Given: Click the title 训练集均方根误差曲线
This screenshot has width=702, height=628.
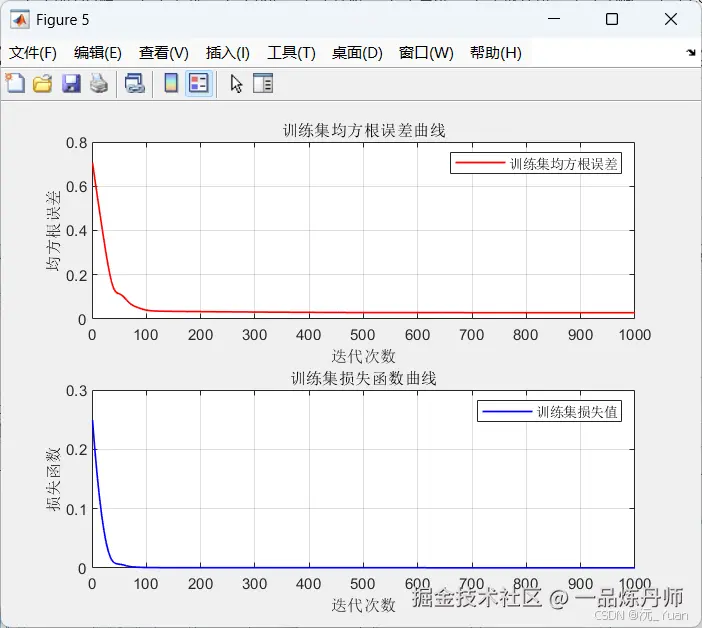Looking at the screenshot, I should click(364, 131).
